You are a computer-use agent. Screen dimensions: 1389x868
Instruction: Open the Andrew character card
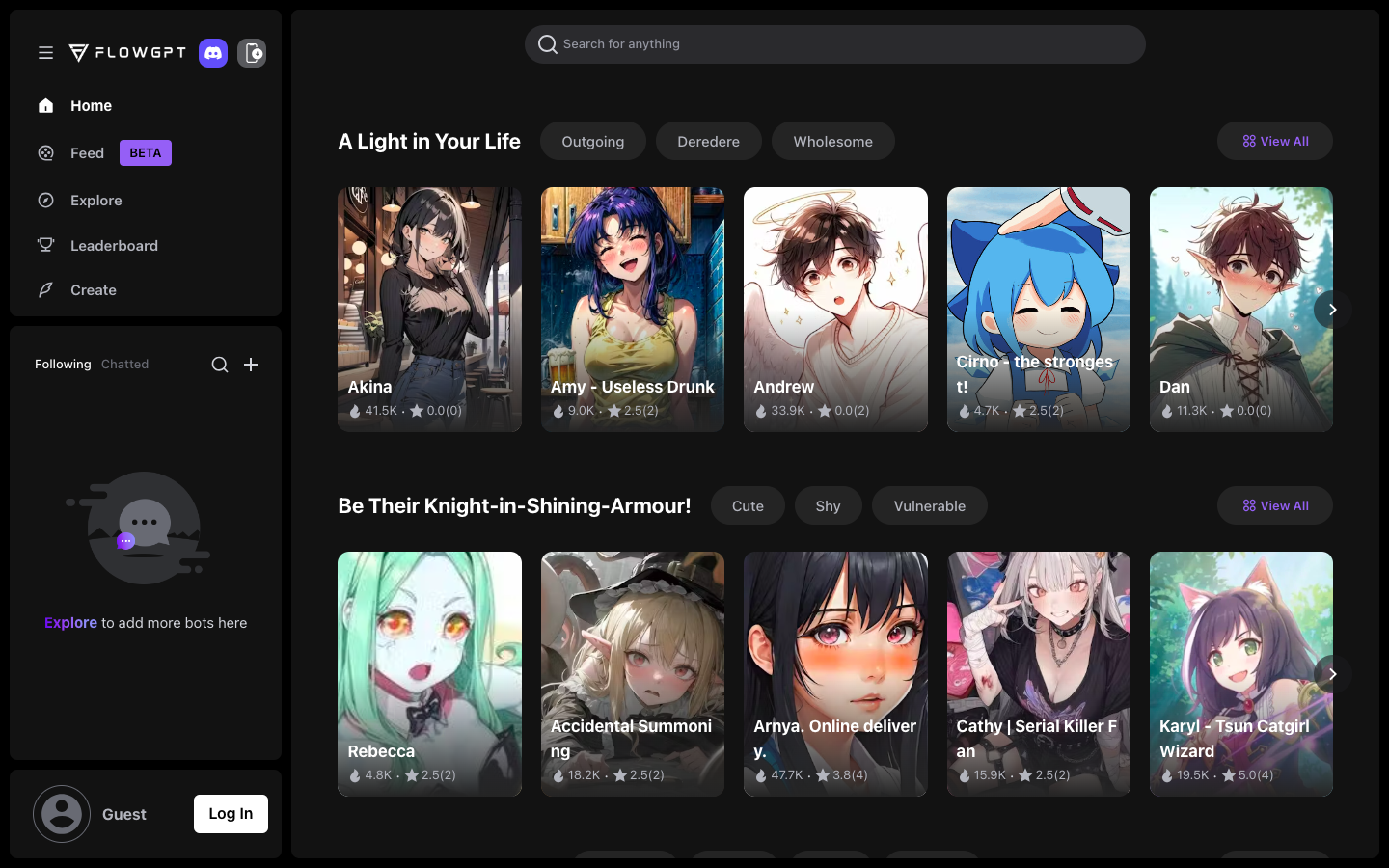coord(835,310)
